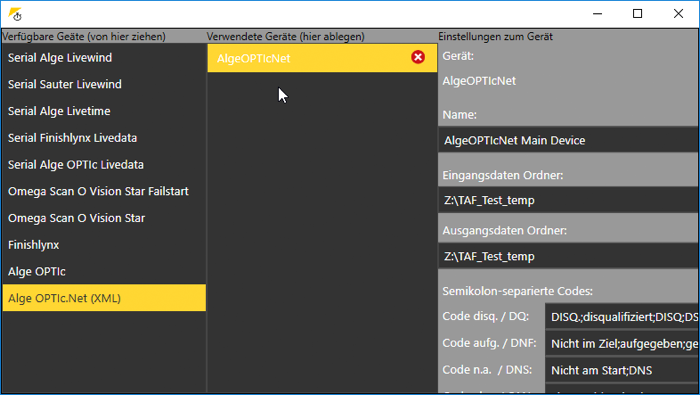700x395 pixels.
Task: Edit the Code aufg. / DNF field
Action: 621,343
